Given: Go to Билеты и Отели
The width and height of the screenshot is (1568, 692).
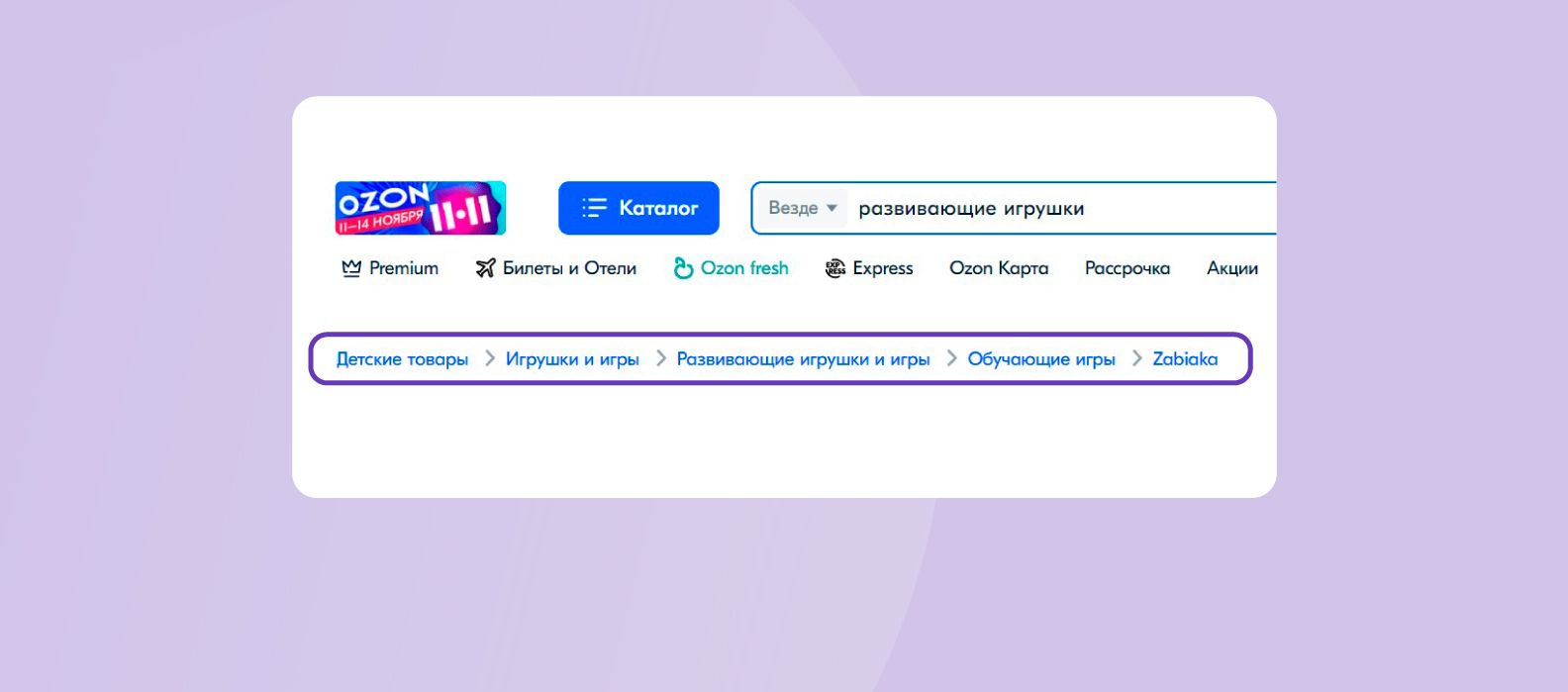Looking at the screenshot, I should click(x=569, y=268).
